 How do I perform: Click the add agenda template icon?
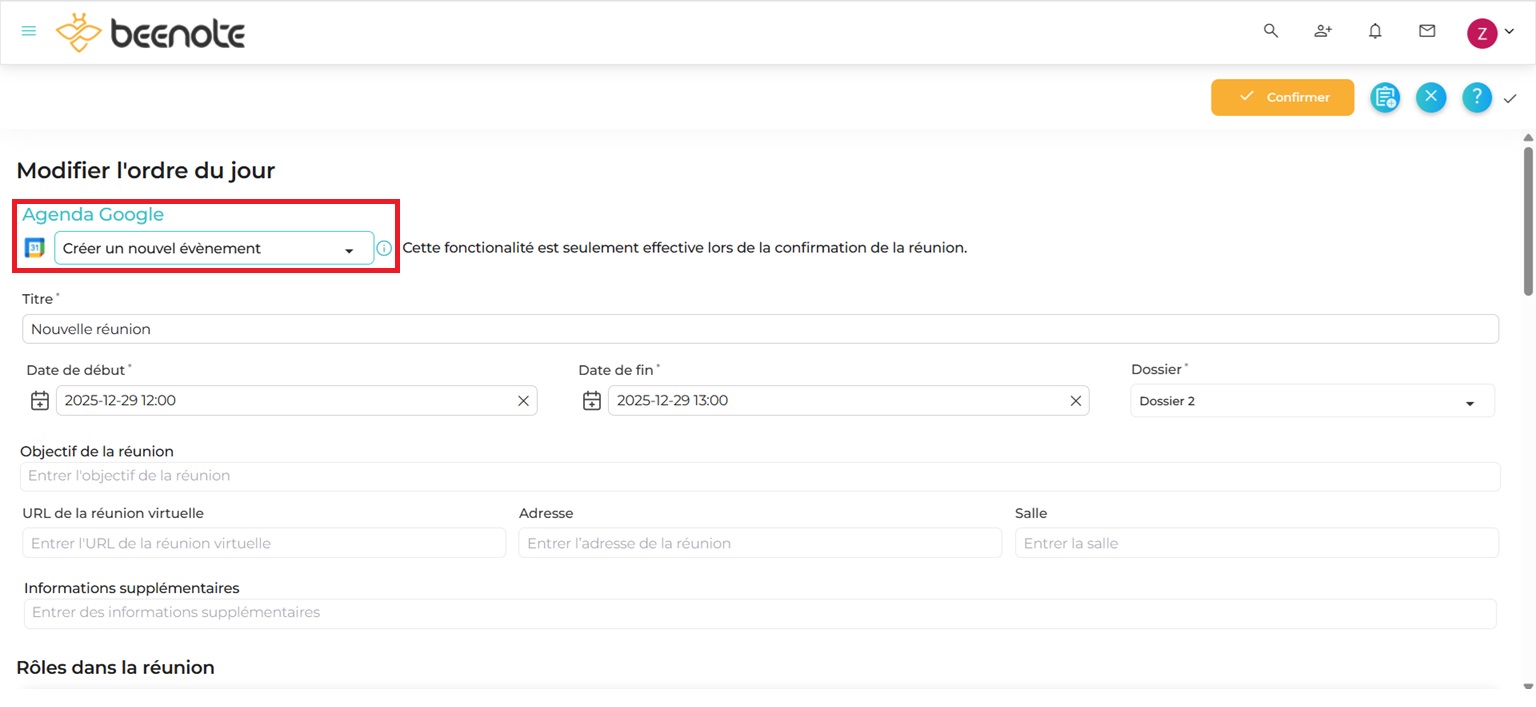point(1385,97)
